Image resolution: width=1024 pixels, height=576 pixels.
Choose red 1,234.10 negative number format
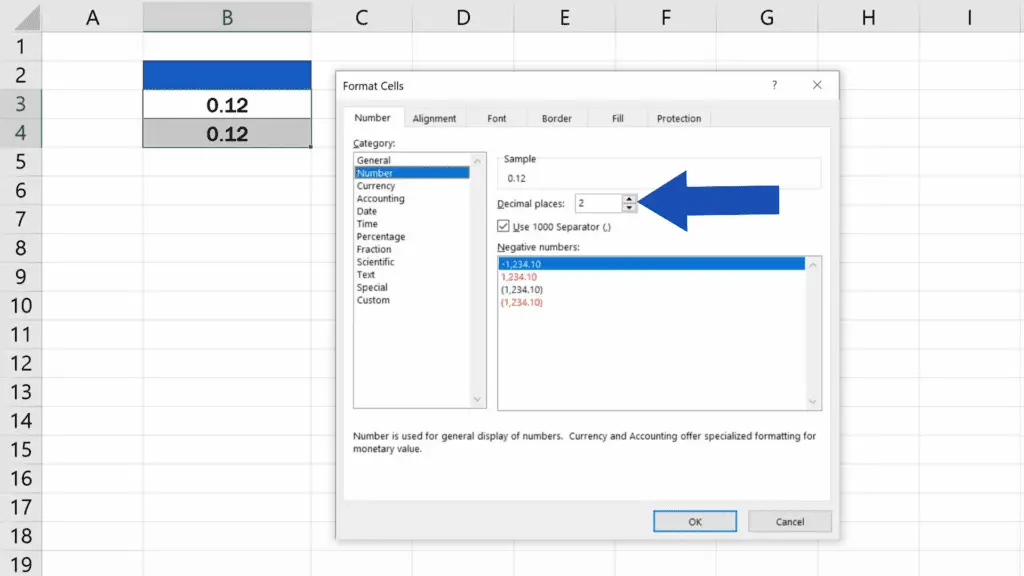(x=652, y=276)
